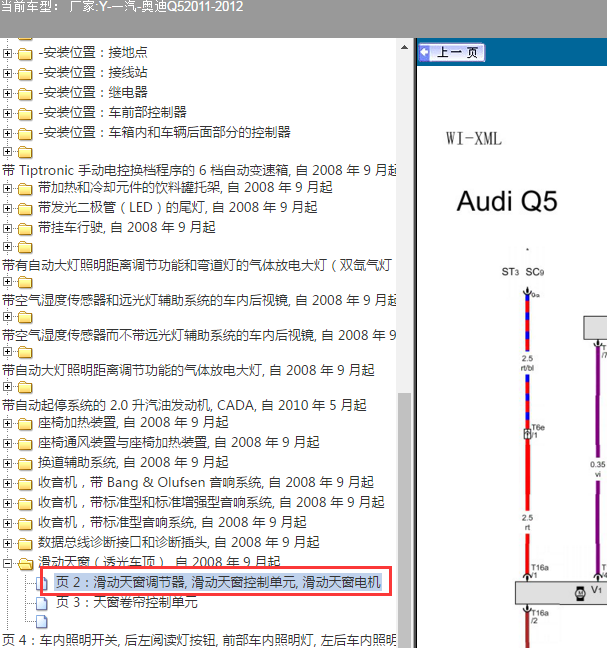
Task: Select 收音机，带标准型音响系统 entry
Action: [x=172, y=522]
